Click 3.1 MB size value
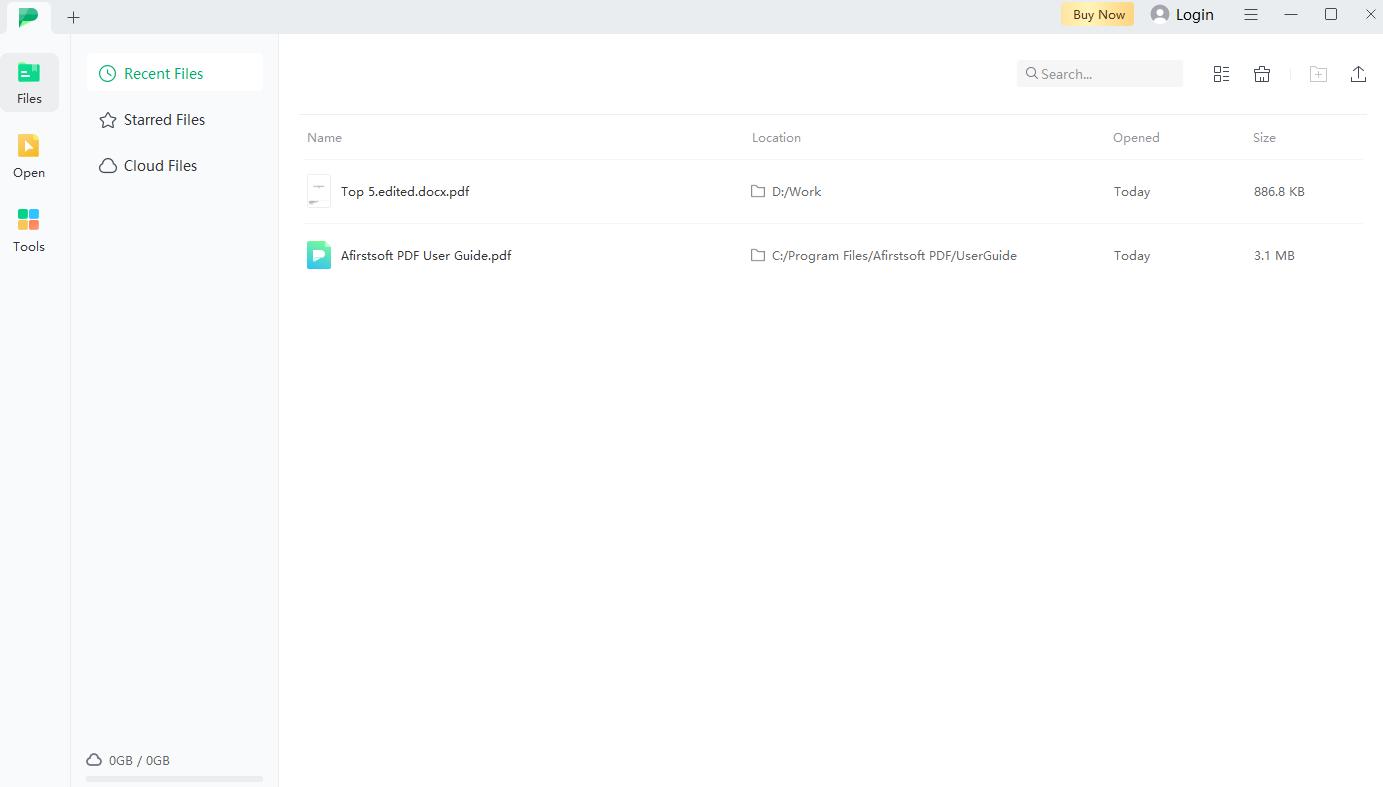 [1274, 255]
